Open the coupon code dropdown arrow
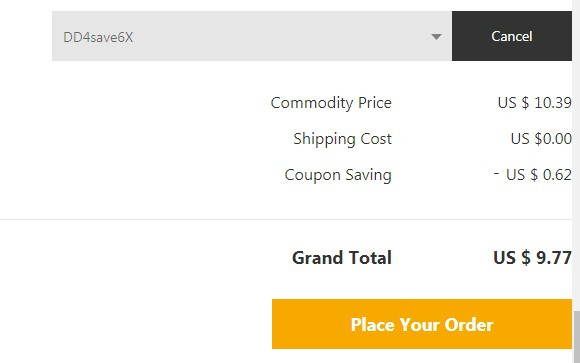Image resolution: width=580 pixels, height=363 pixels. click(x=436, y=37)
